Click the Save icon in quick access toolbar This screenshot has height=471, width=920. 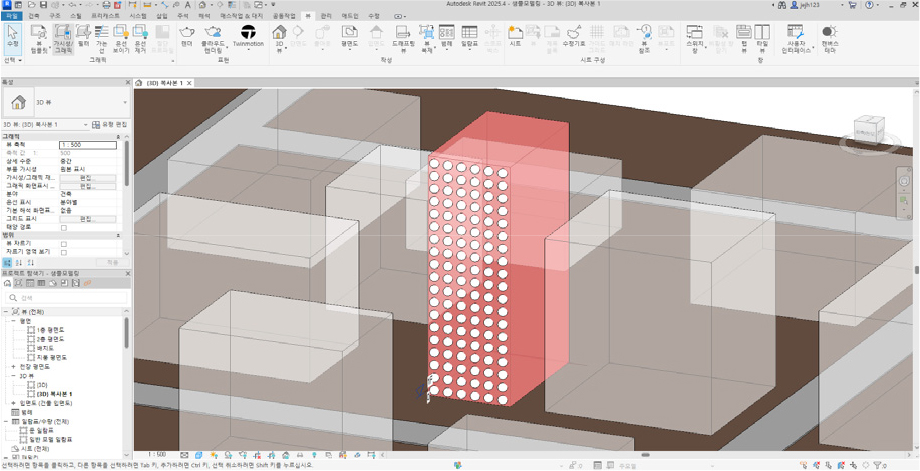43,5
